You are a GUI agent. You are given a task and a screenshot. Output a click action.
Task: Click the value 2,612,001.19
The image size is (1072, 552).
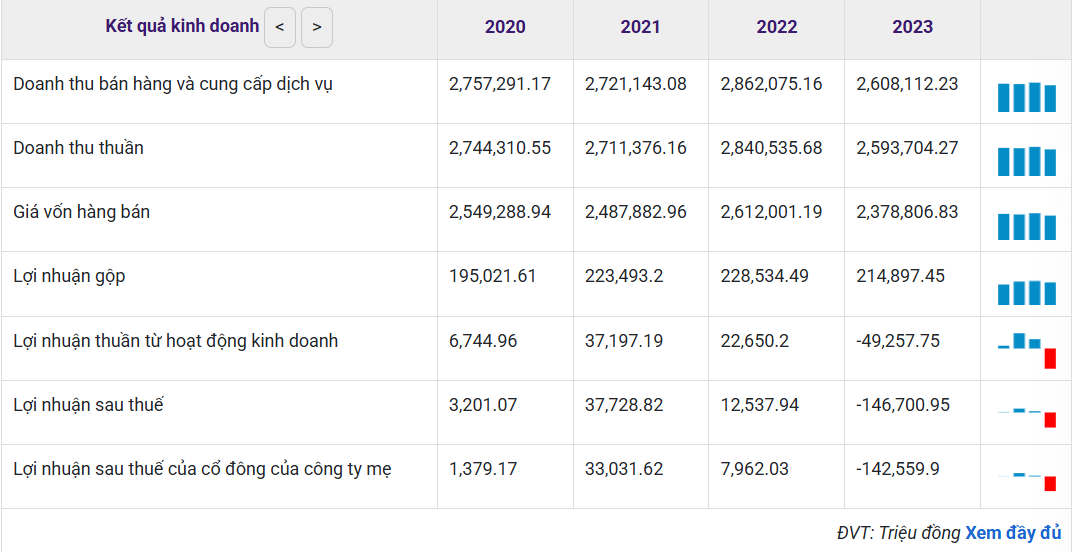[x=771, y=212]
